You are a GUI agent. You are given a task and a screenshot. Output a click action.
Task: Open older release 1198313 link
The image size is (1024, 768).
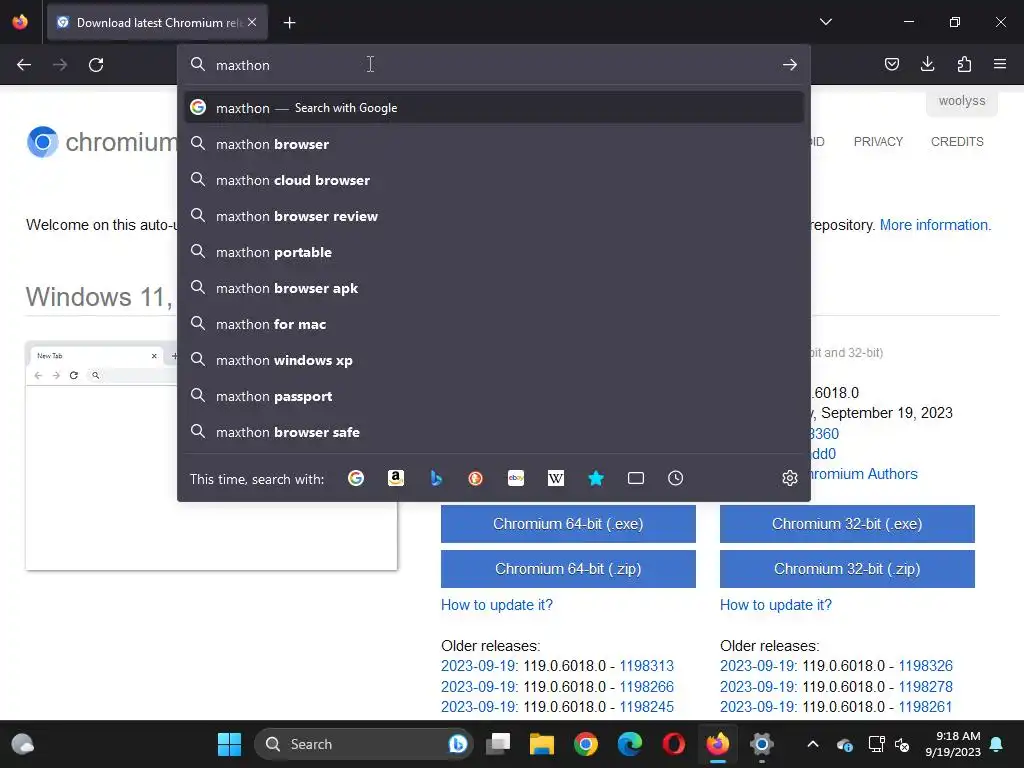pos(647,666)
